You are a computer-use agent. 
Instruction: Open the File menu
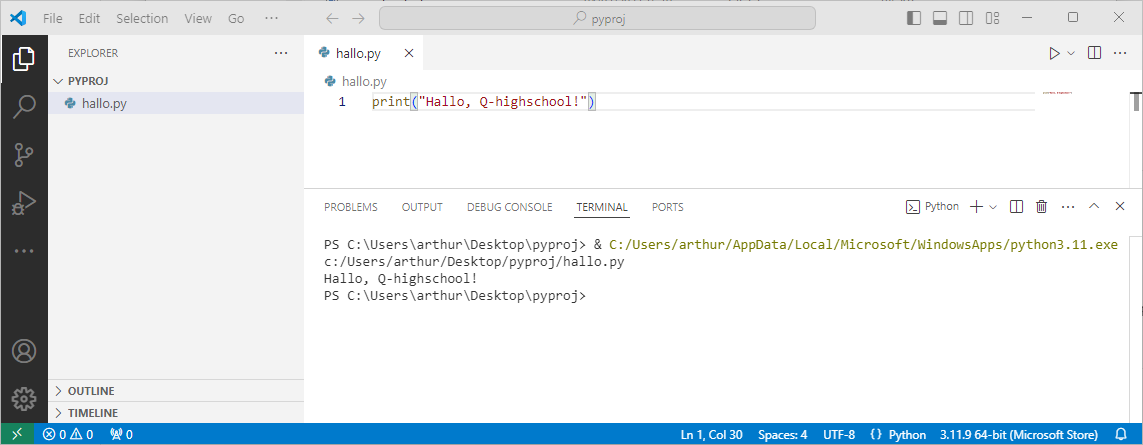[x=53, y=18]
